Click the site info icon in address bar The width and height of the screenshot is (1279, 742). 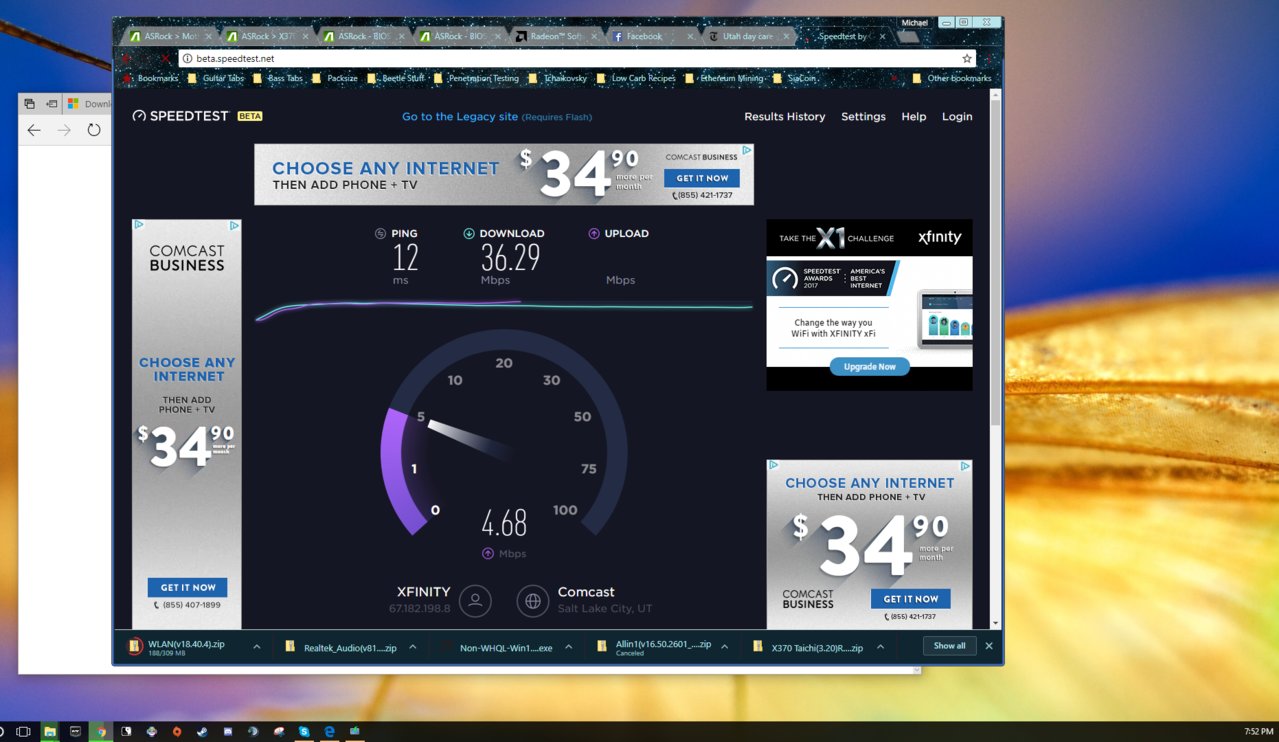(x=187, y=59)
